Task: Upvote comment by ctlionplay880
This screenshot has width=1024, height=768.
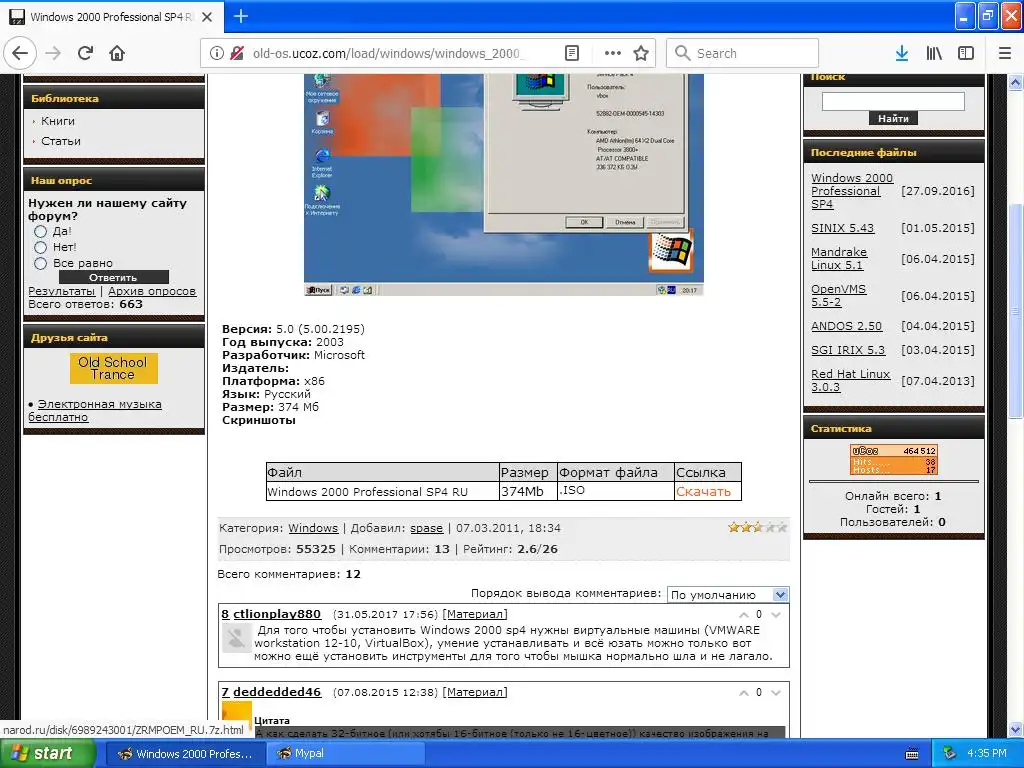Action: (x=744, y=615)
